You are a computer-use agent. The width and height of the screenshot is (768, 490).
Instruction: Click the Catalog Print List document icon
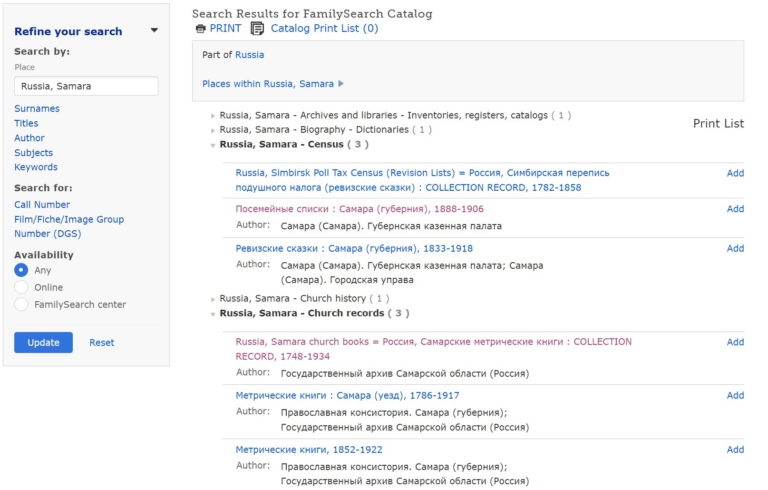click(x=257, y=29)
